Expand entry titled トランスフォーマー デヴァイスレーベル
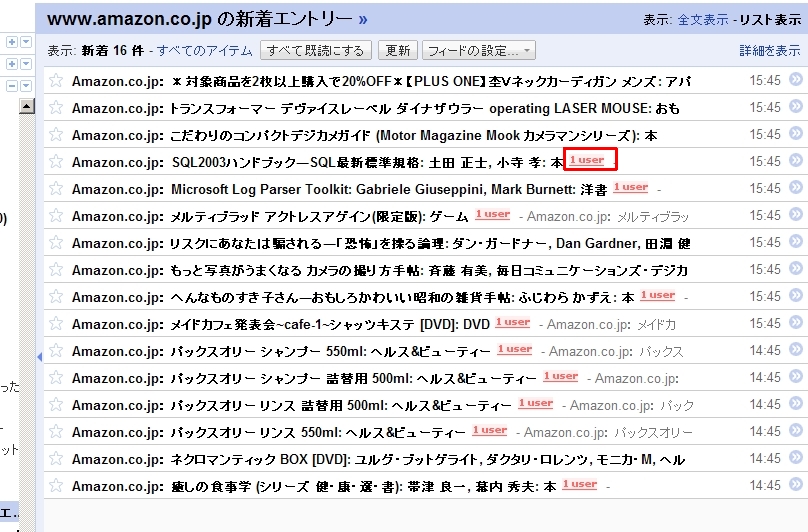This screenshot has height=532, width=808. [425, 108]
